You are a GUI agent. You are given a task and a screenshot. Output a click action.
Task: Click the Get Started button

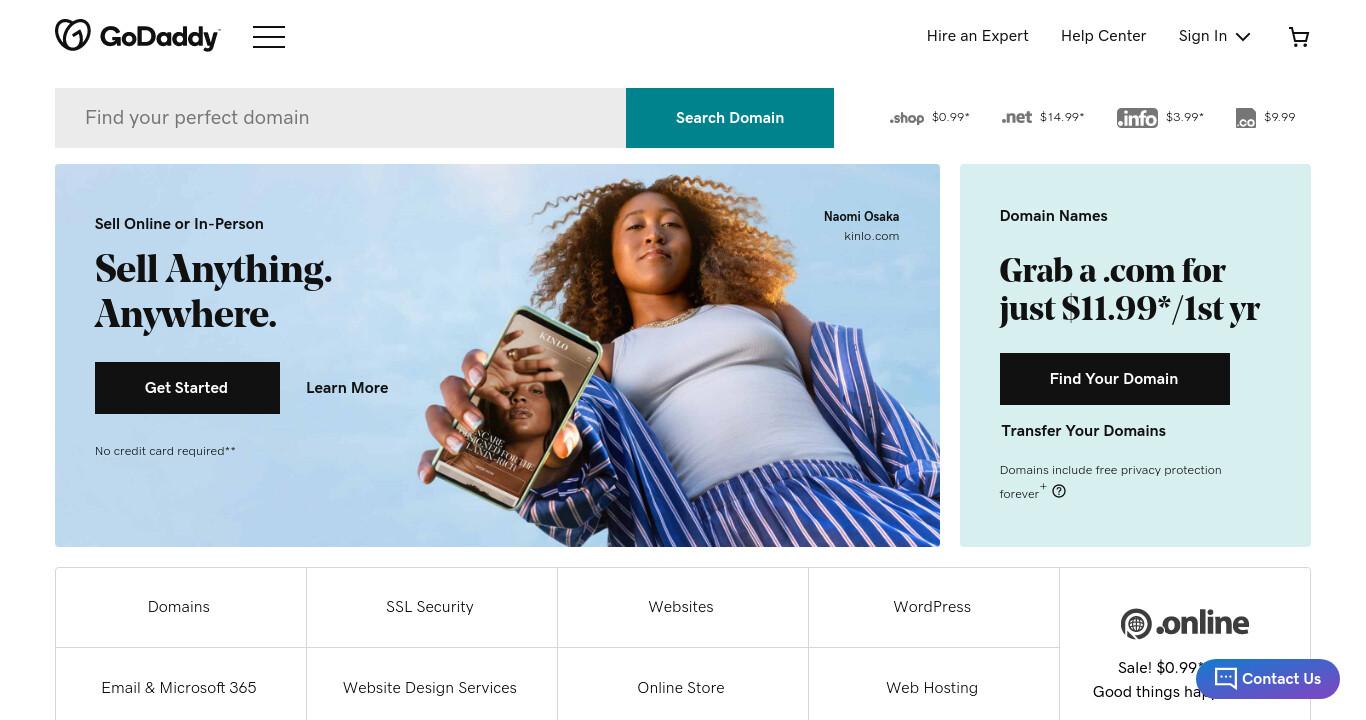187,388
